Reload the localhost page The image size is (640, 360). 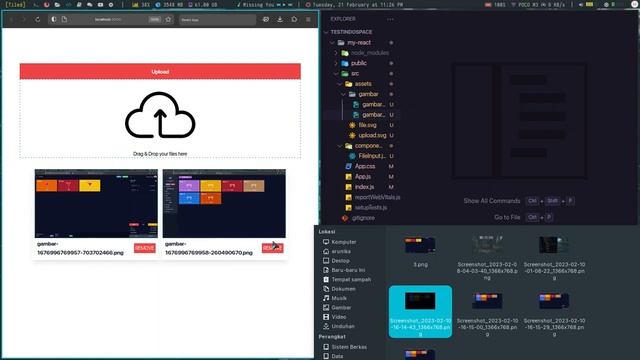pos(38,19)
